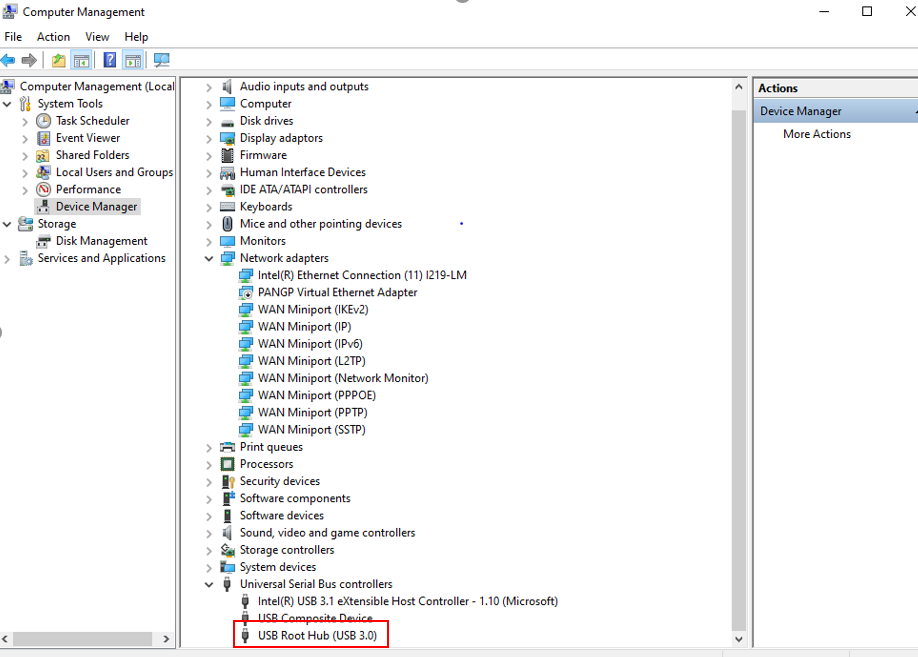Click the Processors icon
Viewport: 918px width, 657px height.
227,464
